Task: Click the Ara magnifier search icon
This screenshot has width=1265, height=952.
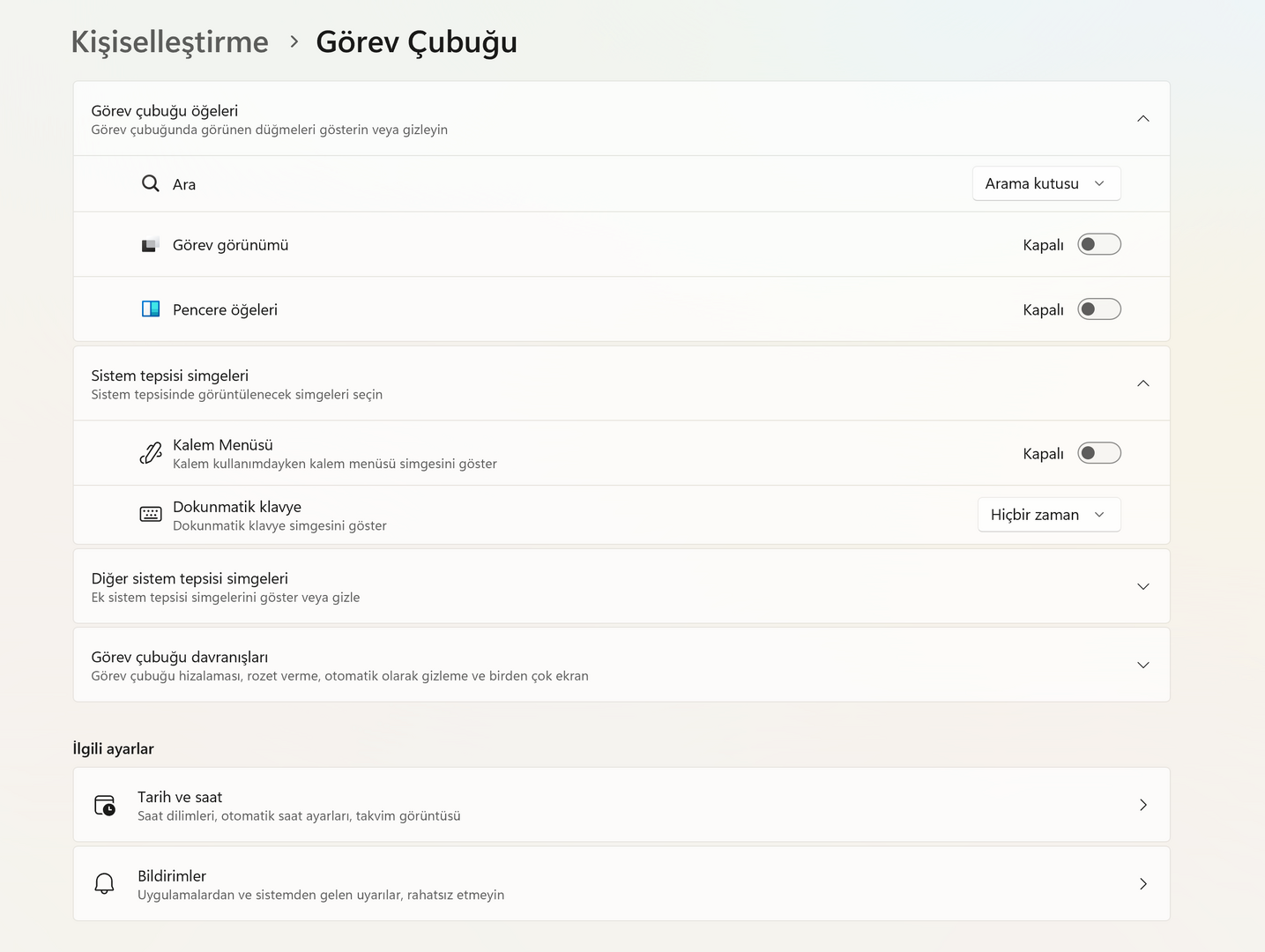Action: click(x=151, y=183)
